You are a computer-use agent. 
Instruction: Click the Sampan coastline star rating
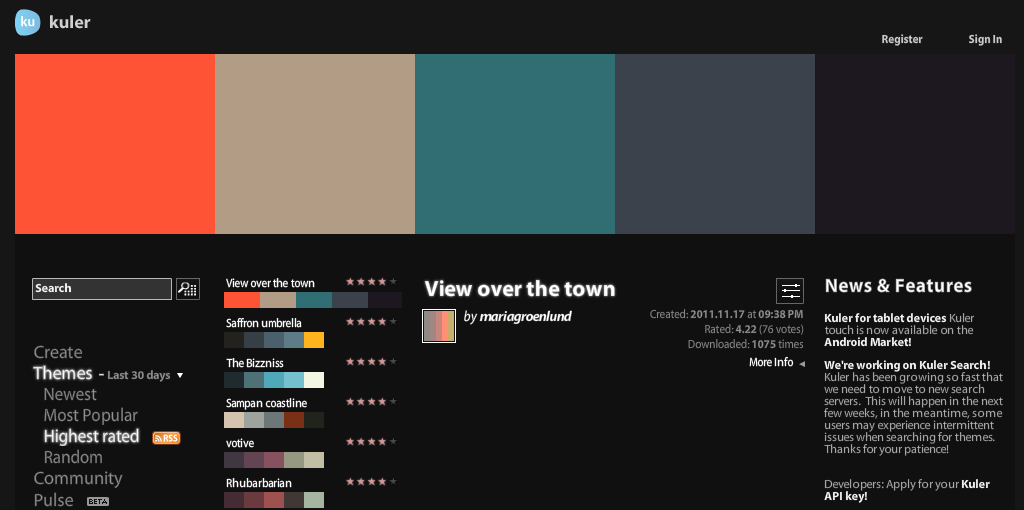click(x=371, y=402)
